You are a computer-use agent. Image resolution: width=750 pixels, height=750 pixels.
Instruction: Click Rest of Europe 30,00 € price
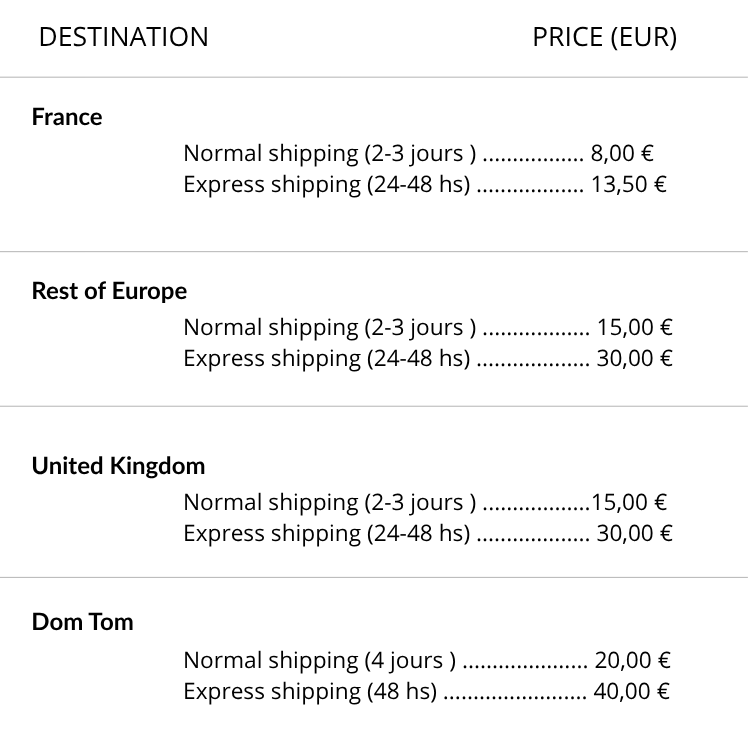click(634, 359)
